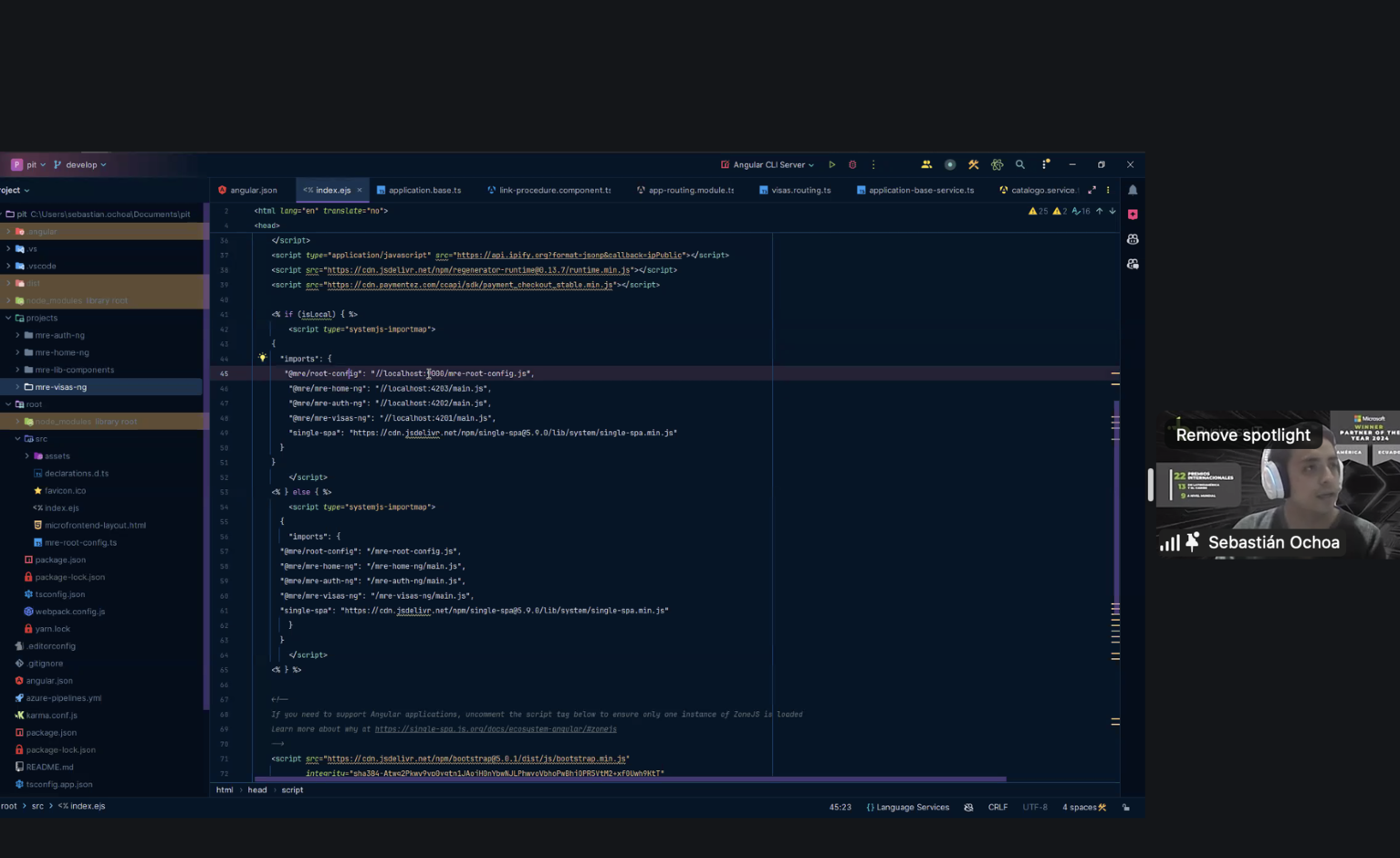Open IDE updates and settings menu
The image size is (1400, 858).
point(1046,165)
